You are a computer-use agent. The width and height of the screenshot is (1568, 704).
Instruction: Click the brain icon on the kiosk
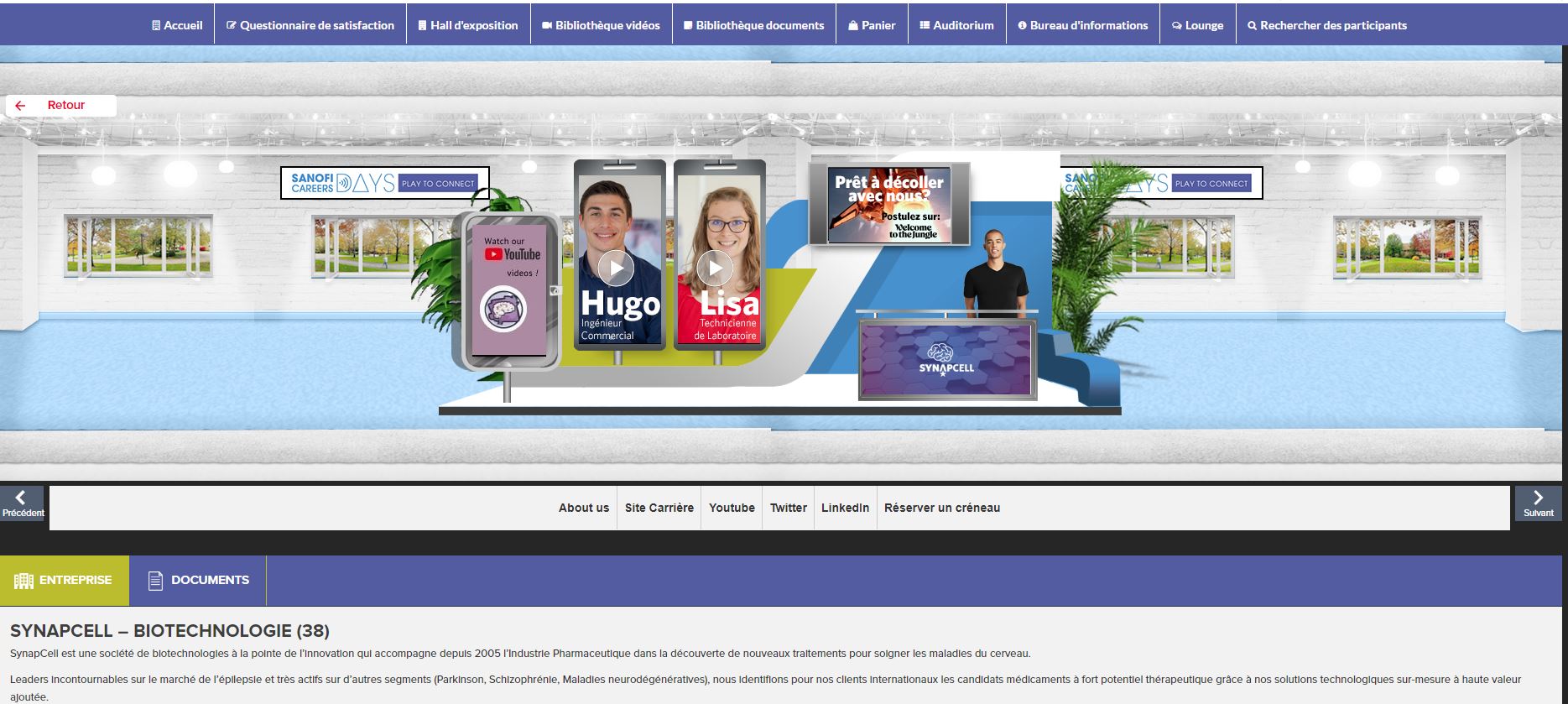click(x=503, y=309)
